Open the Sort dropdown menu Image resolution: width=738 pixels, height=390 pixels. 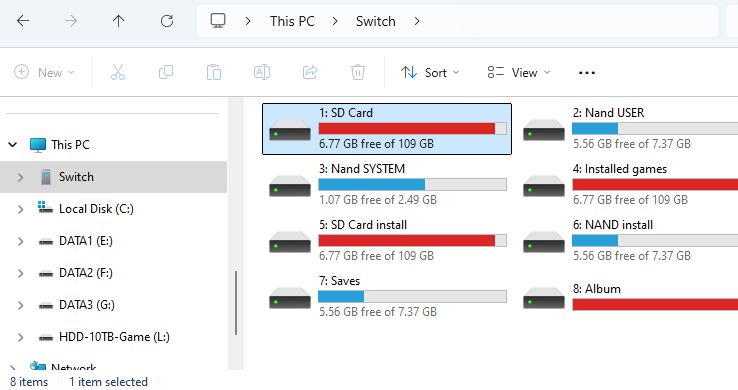click(430, 72)
